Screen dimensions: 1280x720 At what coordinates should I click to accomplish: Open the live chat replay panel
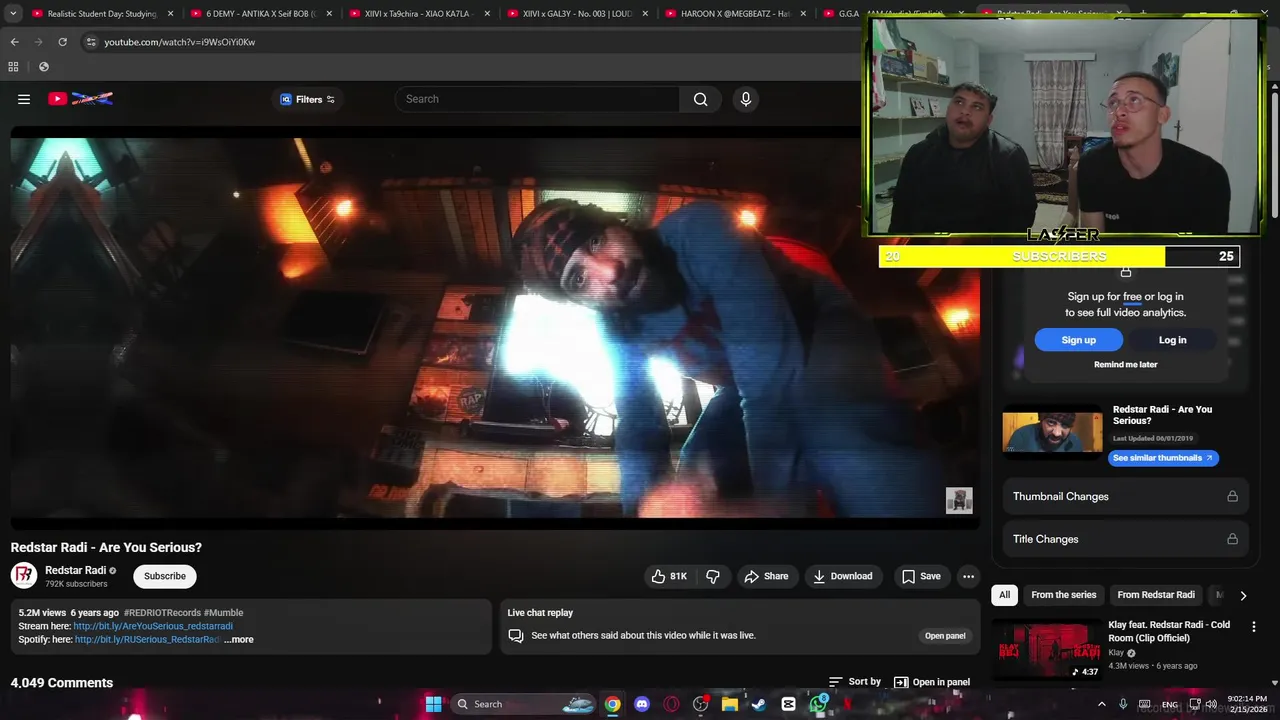(x=945, y=636)
